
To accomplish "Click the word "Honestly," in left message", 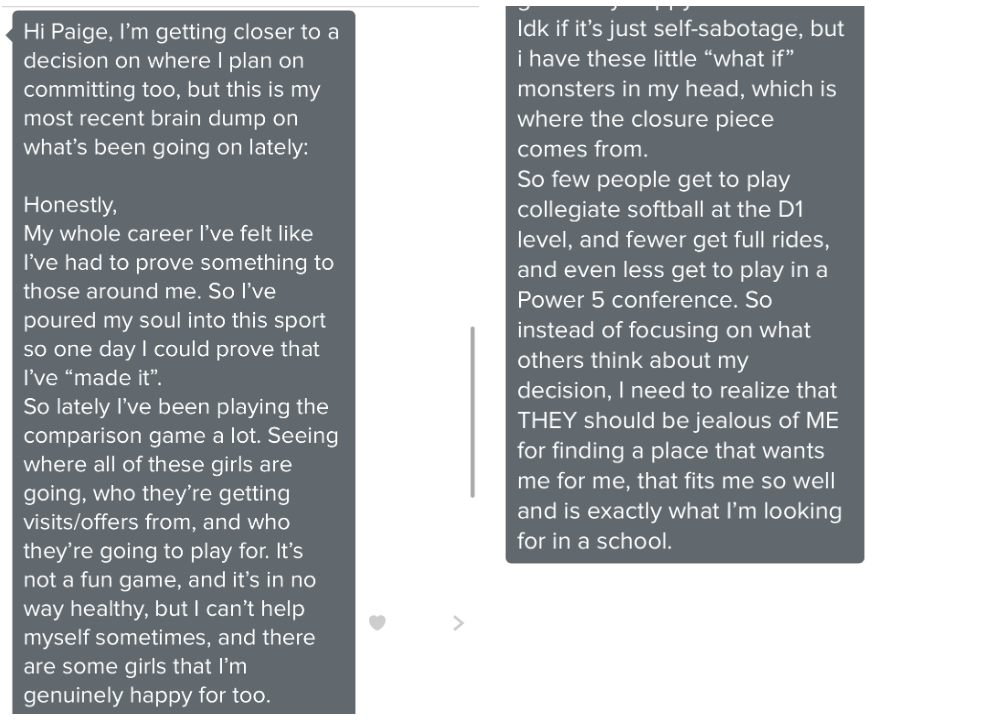I will [x=70, y=205].
